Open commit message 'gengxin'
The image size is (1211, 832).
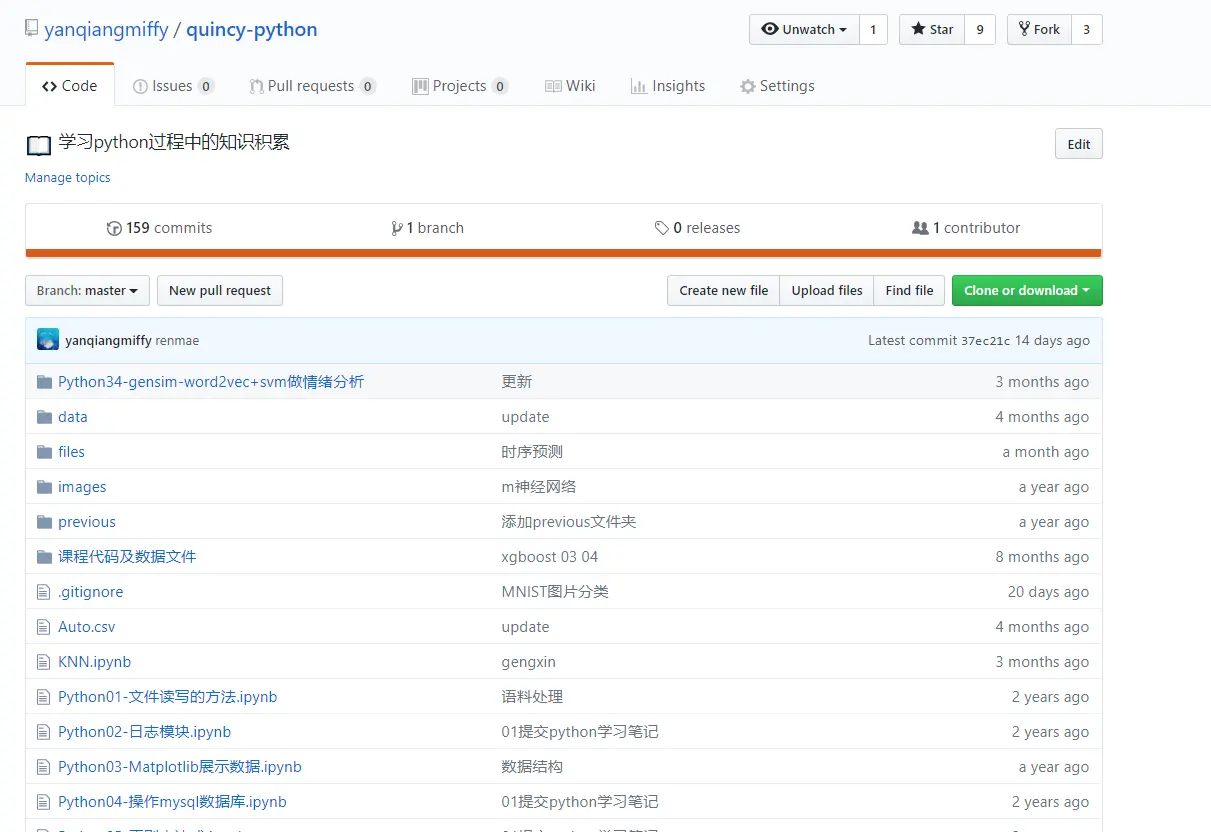(x=529, y=662)
